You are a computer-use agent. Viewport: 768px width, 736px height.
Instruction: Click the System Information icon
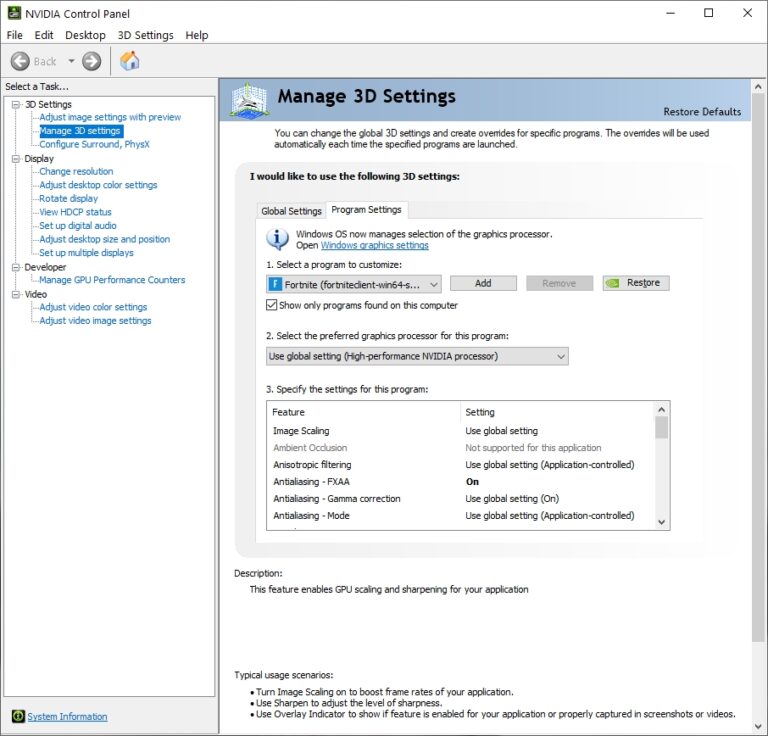18,716
